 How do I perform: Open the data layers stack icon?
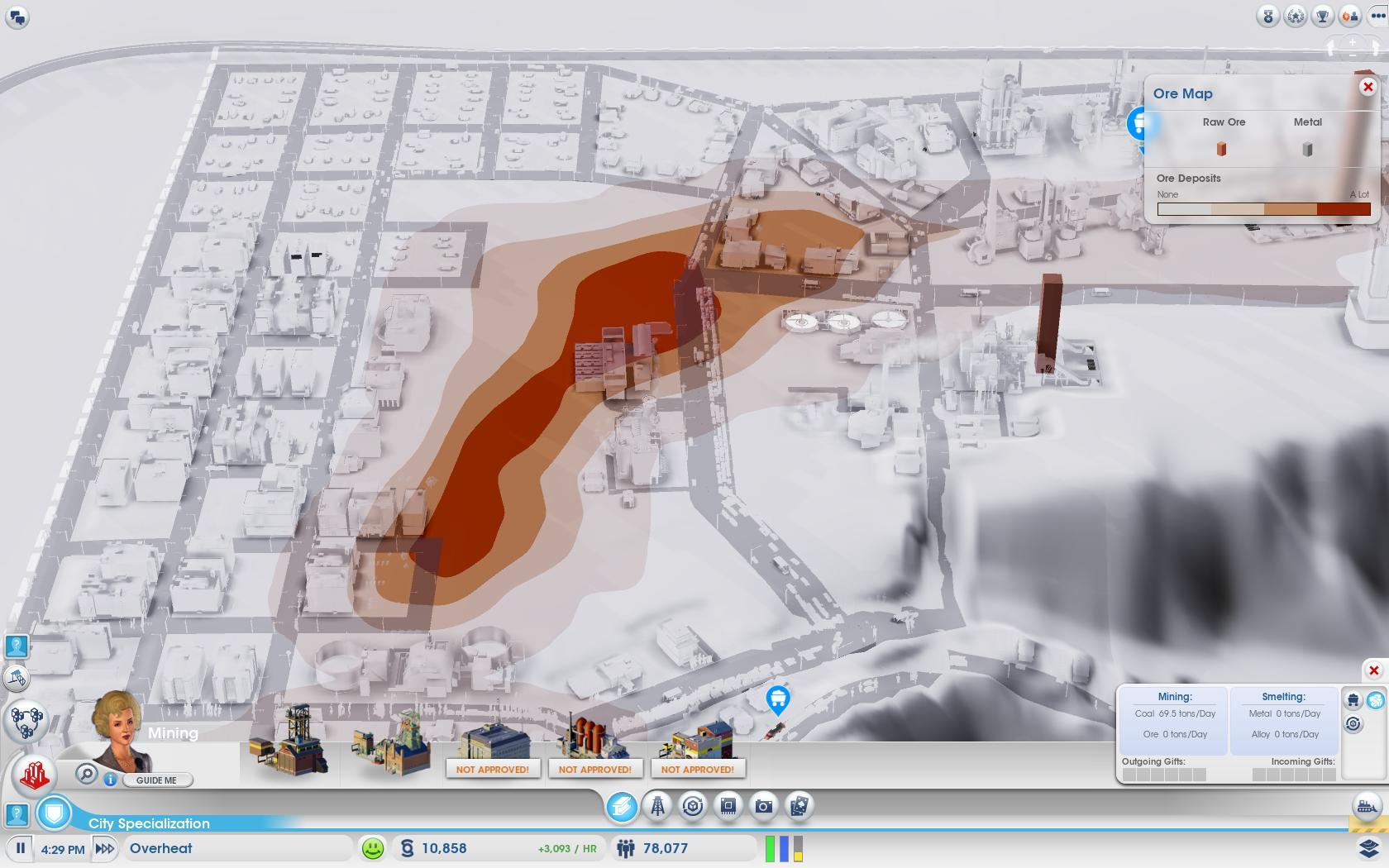(x=1368, y=848)
